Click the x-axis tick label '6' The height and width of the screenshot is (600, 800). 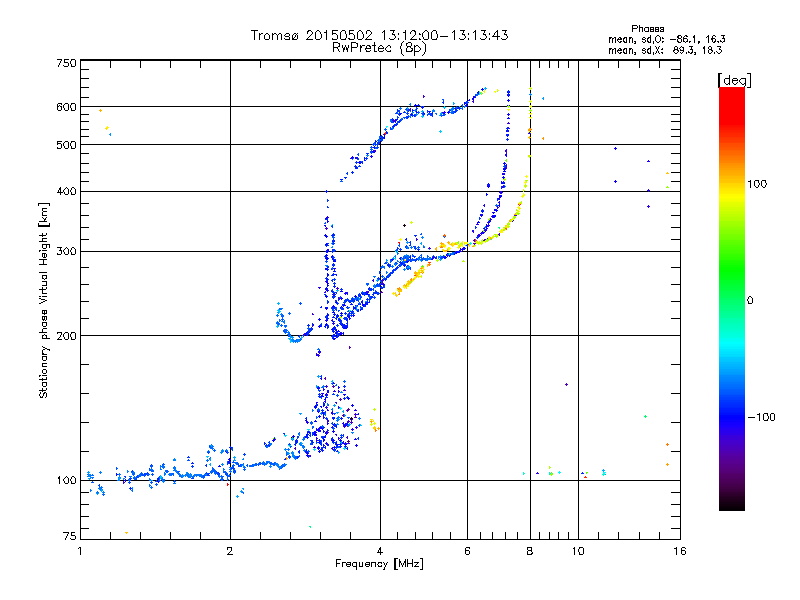coord(467,551)
